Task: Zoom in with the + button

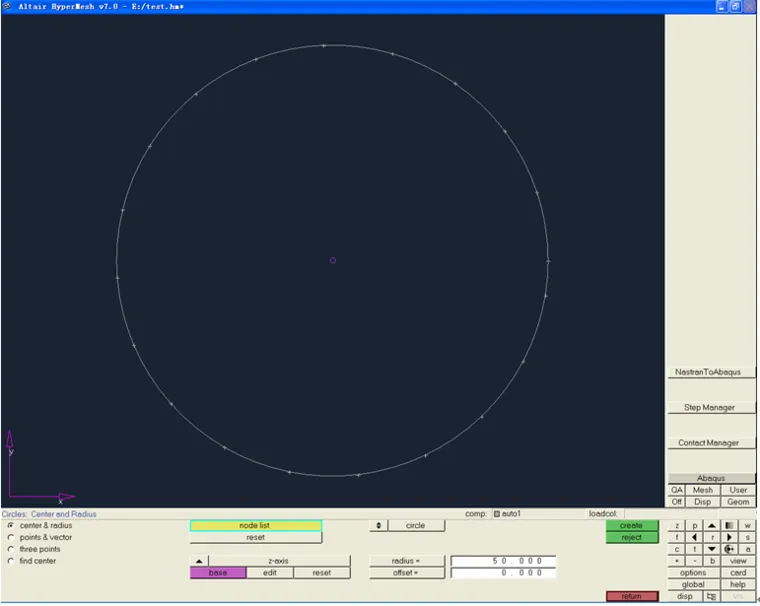Action: (x=677, y=561)
